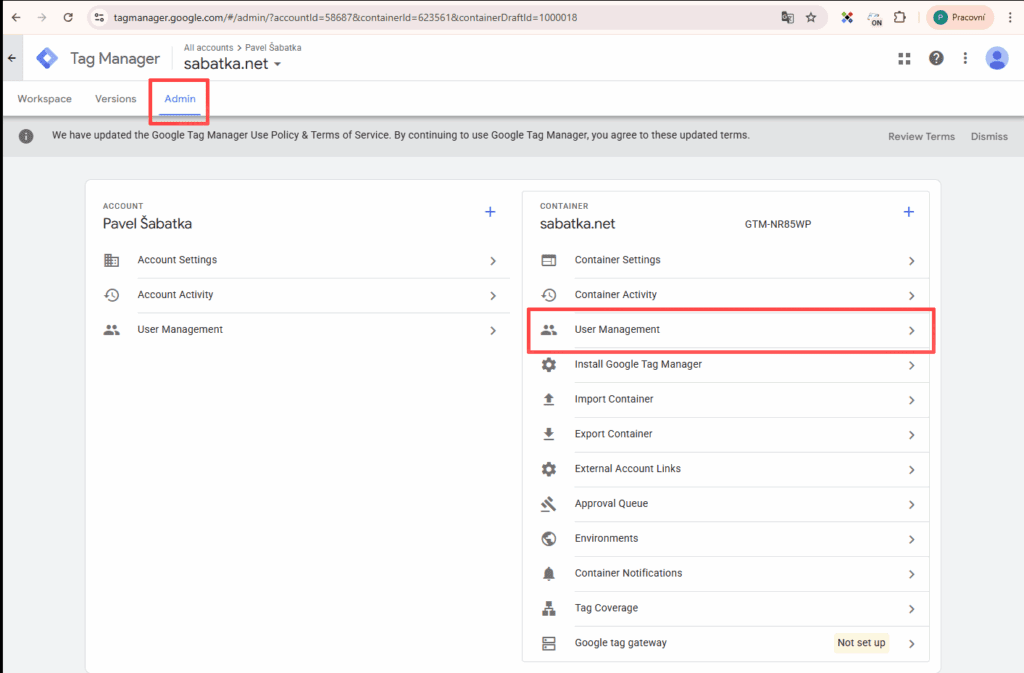Click the browser back arrow
The width and height of the screenshot is (1024, 673).
click(16, 18)
